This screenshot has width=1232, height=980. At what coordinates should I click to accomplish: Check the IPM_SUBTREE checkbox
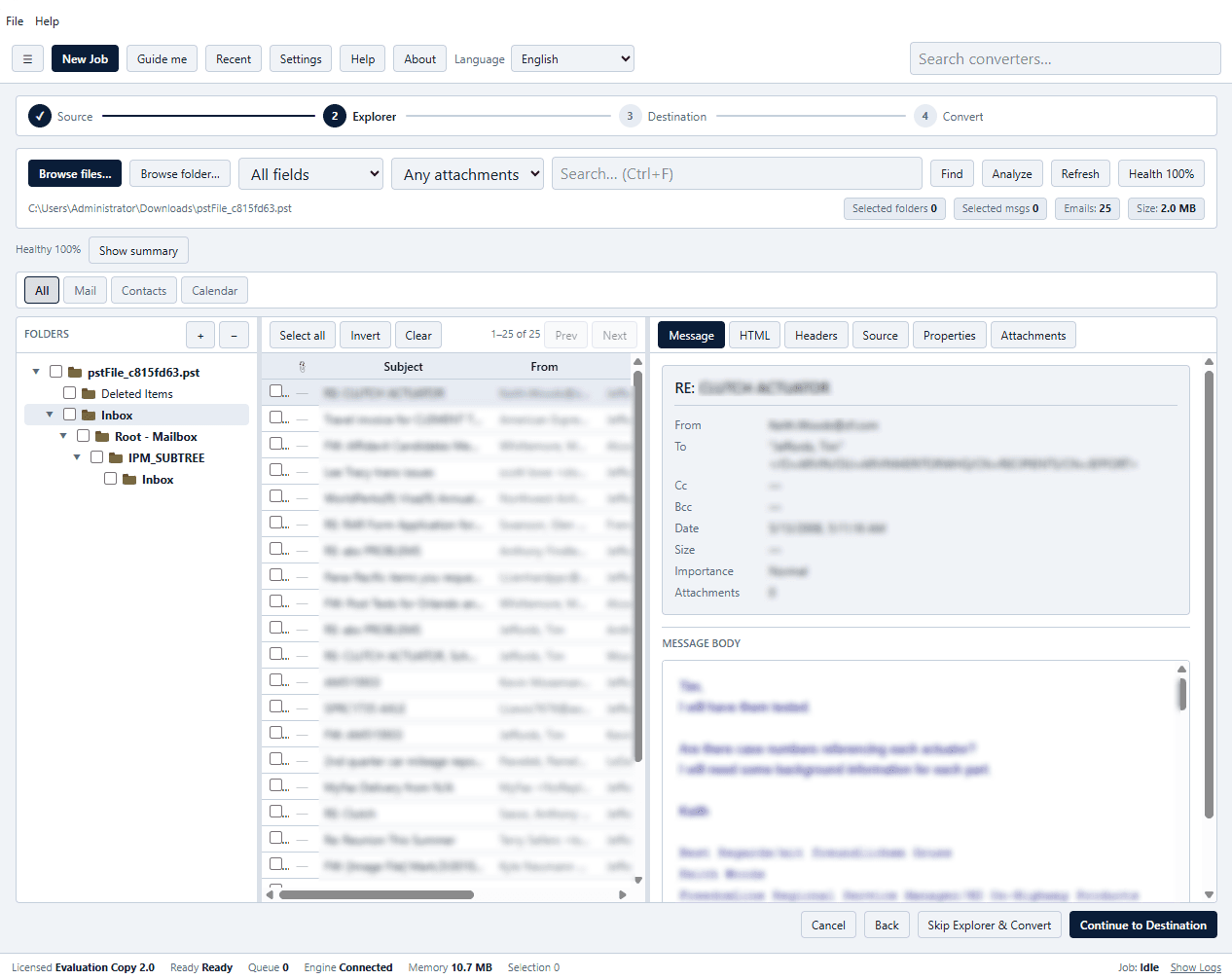[x=97, y=457]
